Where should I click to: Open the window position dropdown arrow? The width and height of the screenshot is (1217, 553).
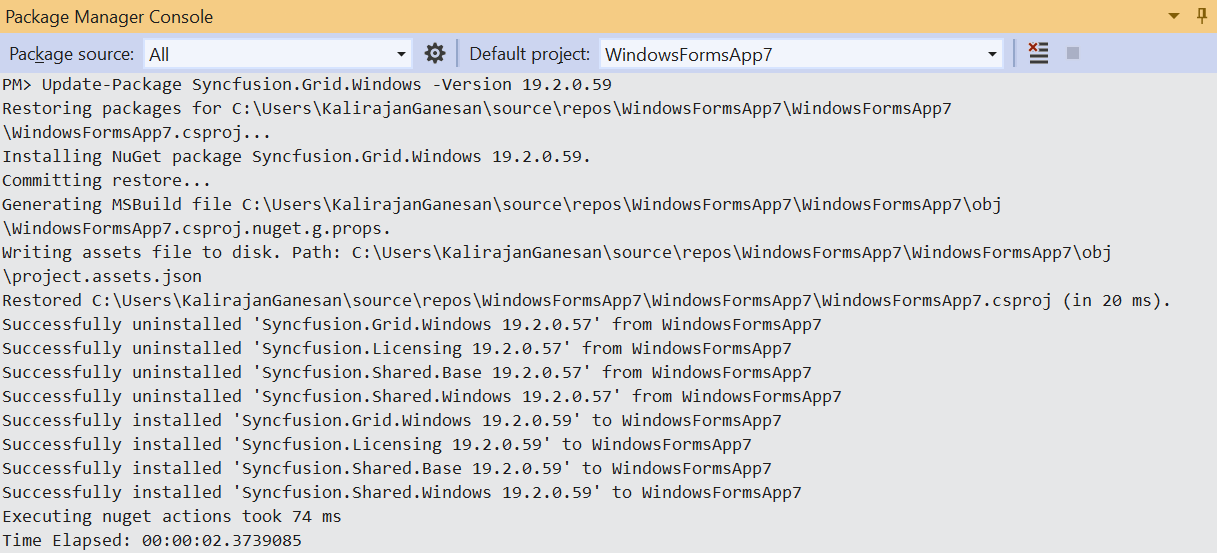[x=1174, y=17]
